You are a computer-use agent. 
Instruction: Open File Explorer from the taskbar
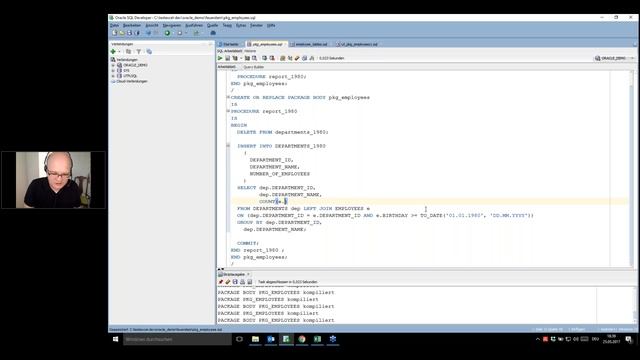coord(256,339)
